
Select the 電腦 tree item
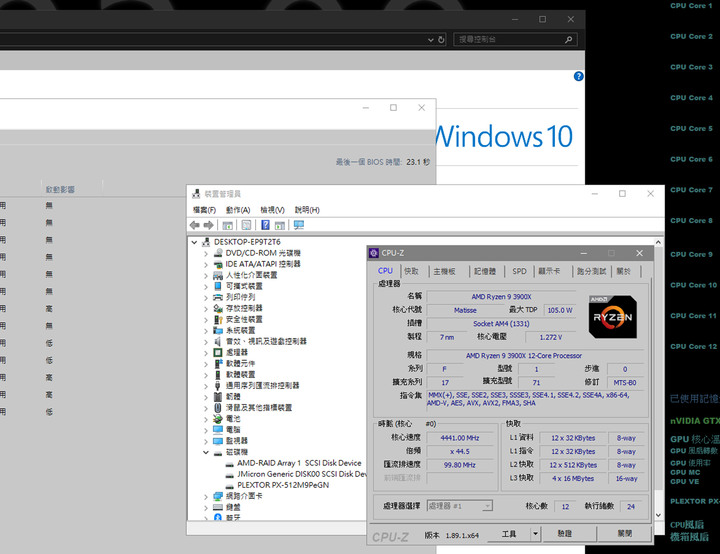(233, 430)
